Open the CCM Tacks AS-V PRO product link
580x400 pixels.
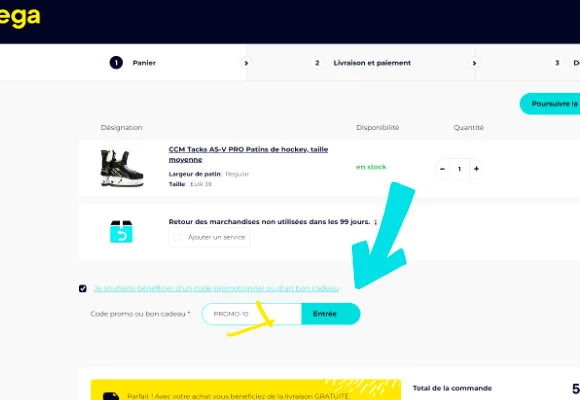[x=248, y=154]
